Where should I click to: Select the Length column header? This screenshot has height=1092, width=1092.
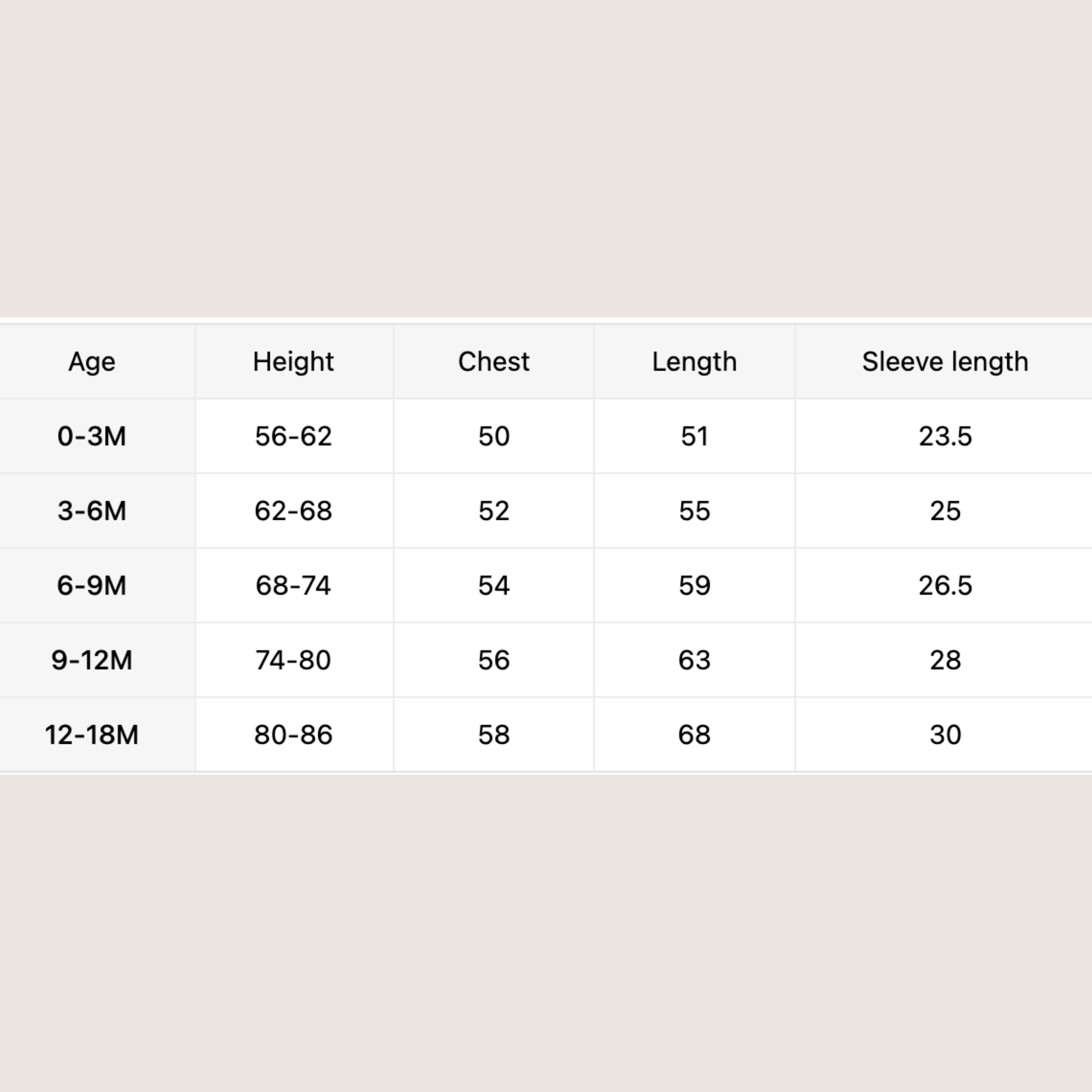click(x=694, y=362)
